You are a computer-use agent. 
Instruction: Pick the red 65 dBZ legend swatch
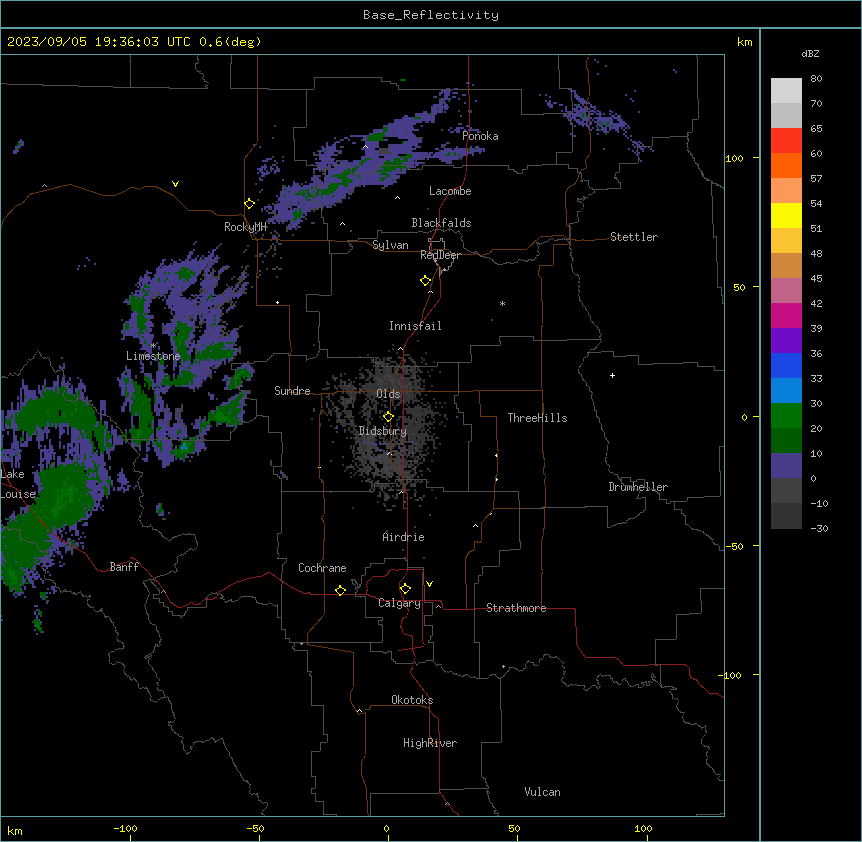[x=786, y=141]
